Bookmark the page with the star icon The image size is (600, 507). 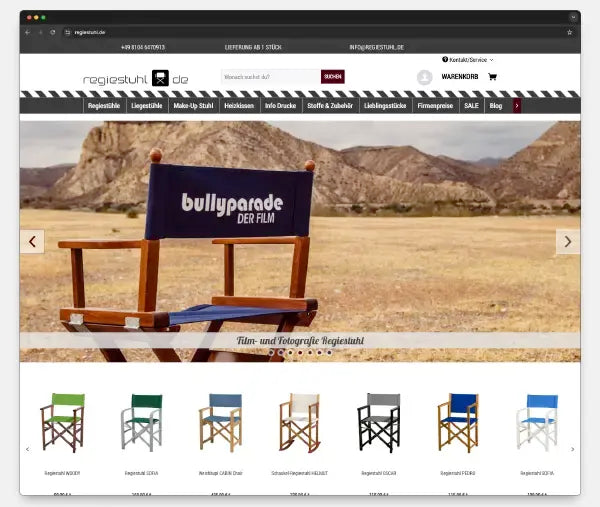[569, 33]
